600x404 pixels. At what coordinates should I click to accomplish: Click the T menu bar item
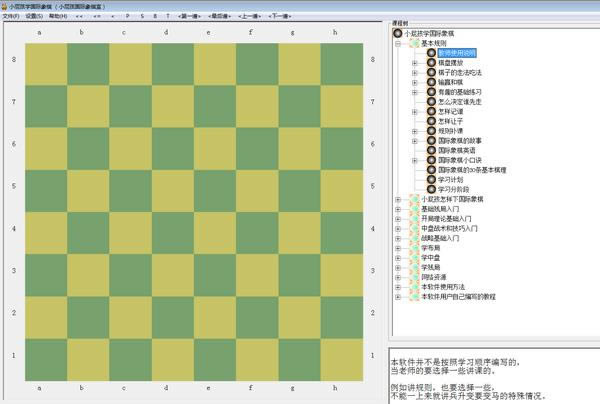tap(168, 16)
